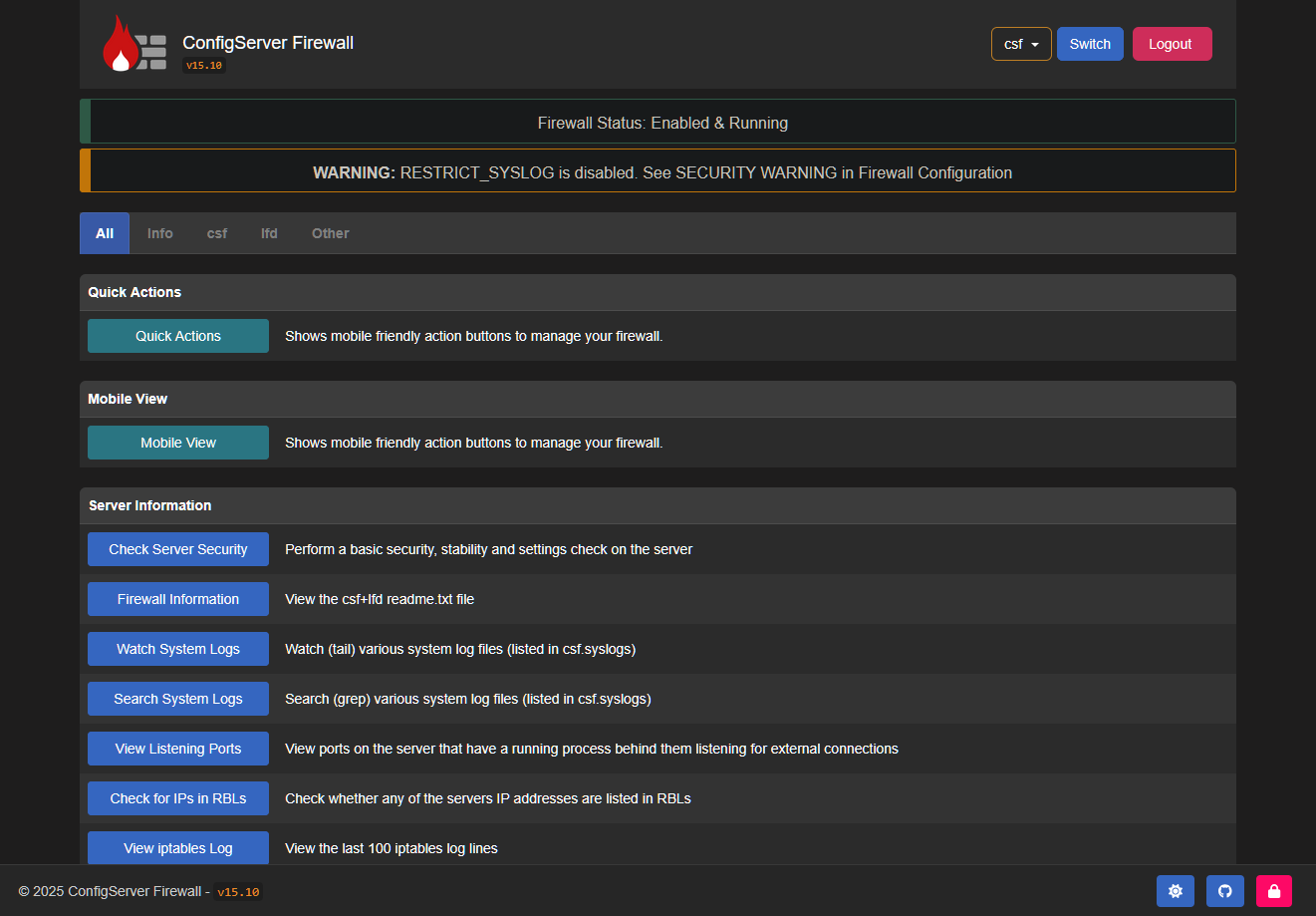This screenshot has height=916, width=1316.
Task: Switch to the Other tab
Action: click(x=331, y=233)
